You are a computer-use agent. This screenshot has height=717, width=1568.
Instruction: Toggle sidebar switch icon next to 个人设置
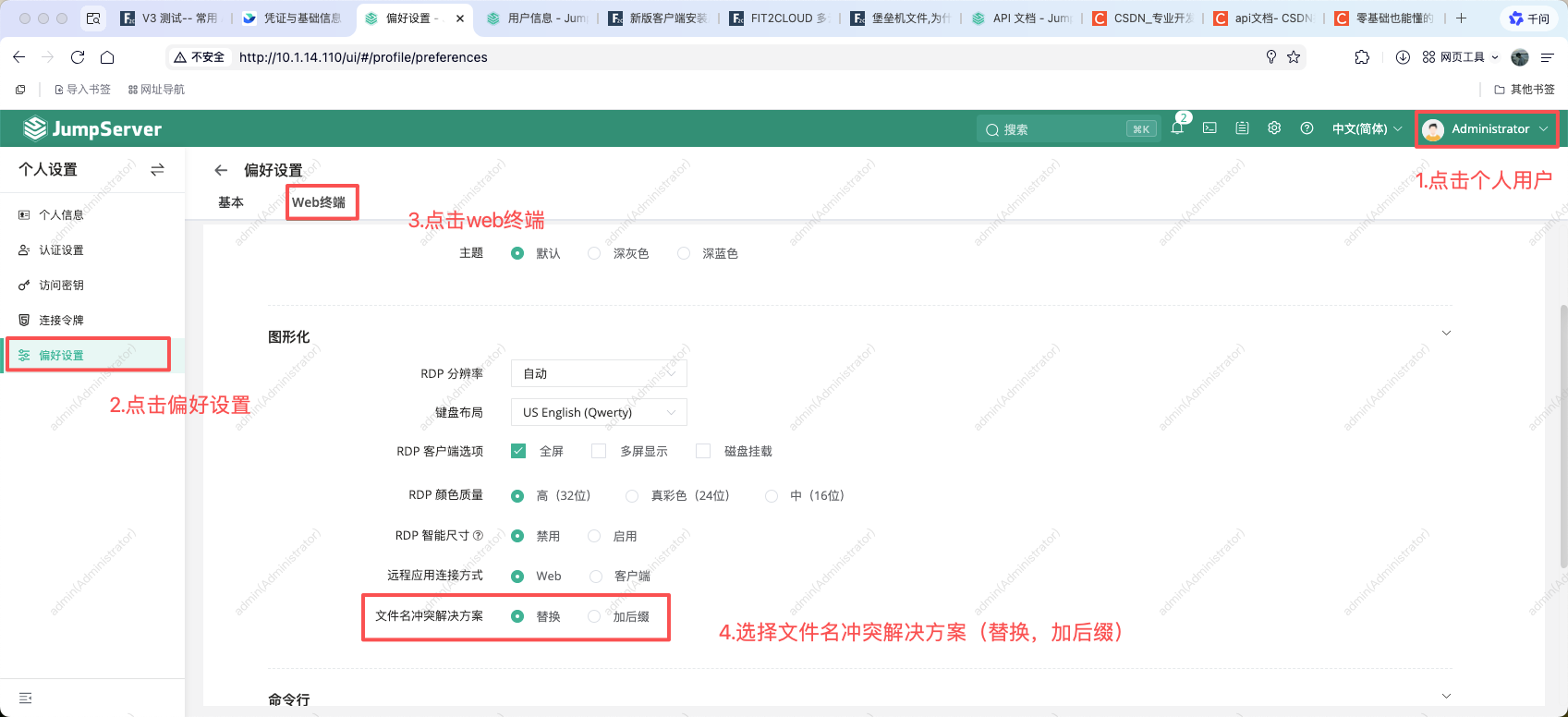pyautogui.click(x=157, y=170)
